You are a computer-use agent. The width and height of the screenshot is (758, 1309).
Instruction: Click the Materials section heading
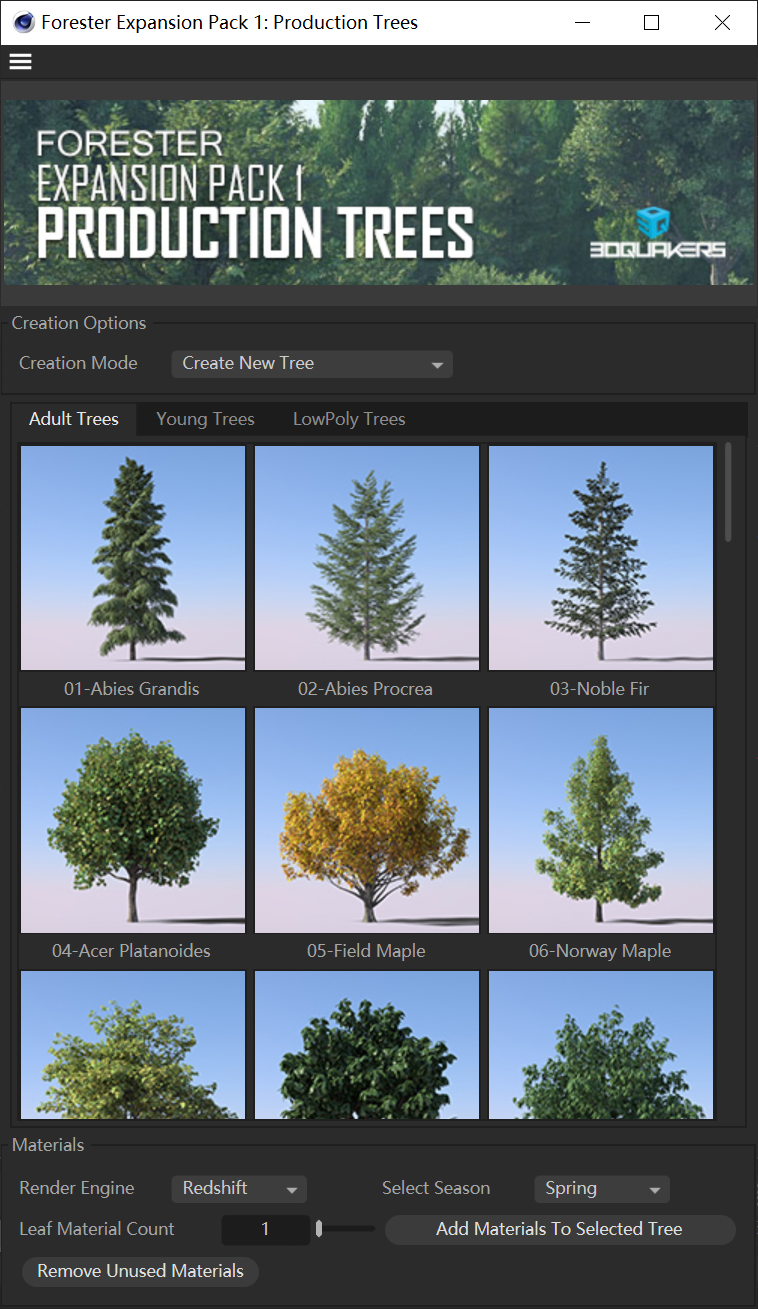point(48,1145)
